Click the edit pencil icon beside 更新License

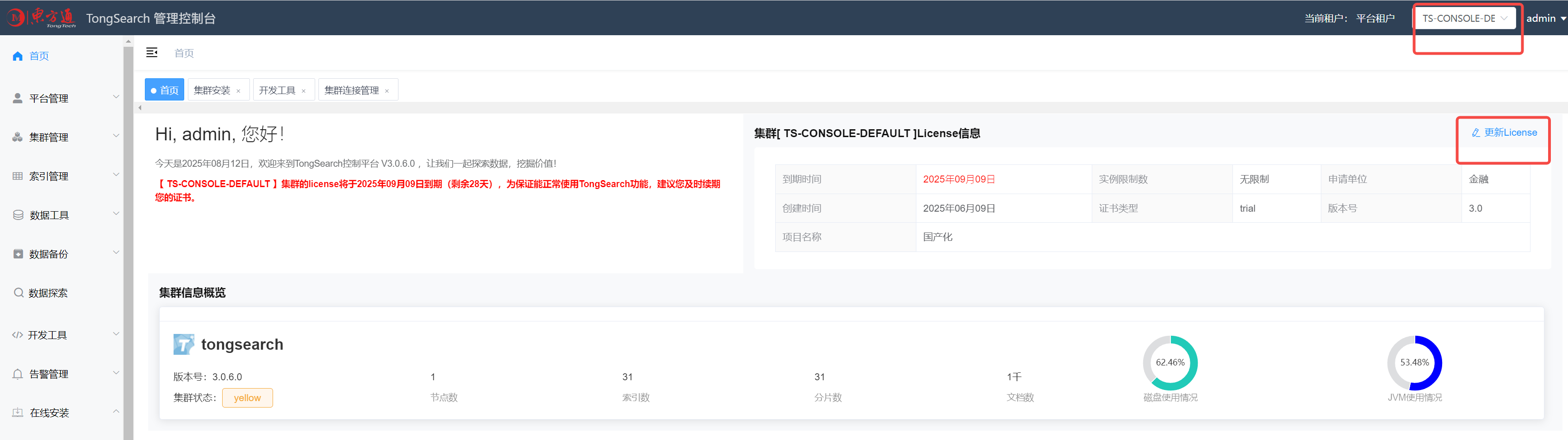(1475, 133)
